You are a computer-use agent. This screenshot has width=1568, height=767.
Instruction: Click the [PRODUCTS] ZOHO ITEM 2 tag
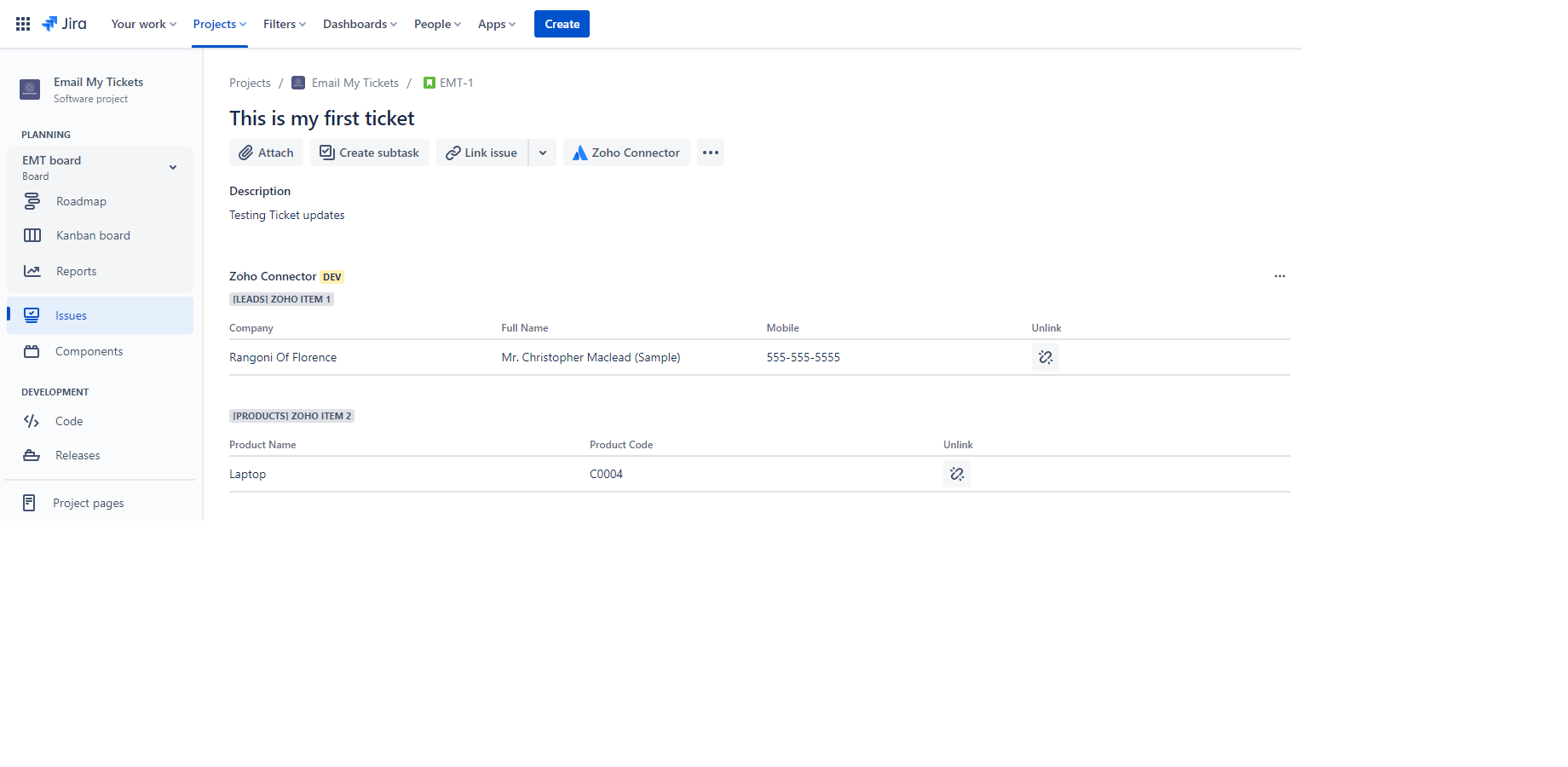pyautogui.click(x=291, y=416)
